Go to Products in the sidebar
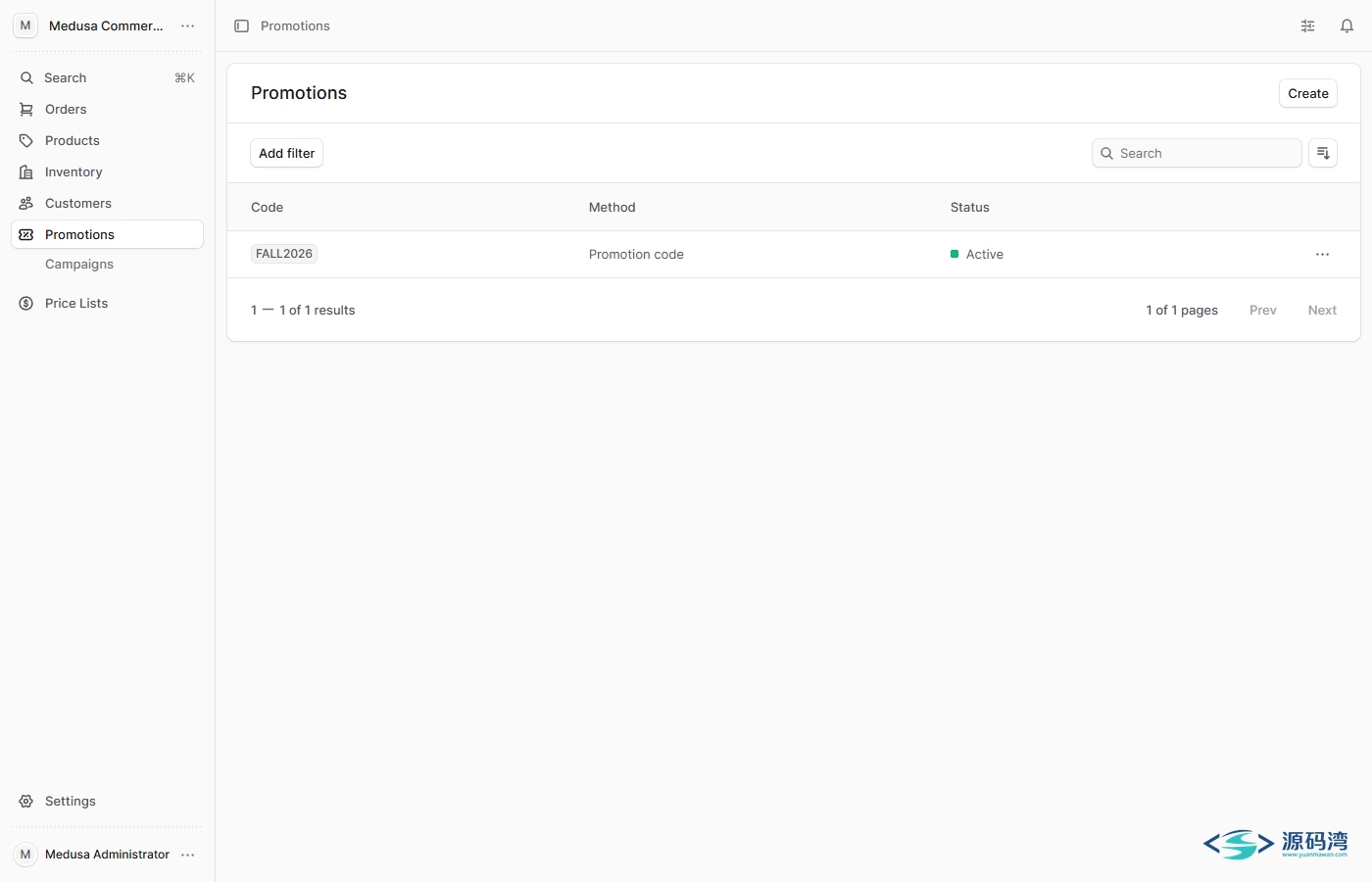Viewport: 1372px width, 882px height. tap(107, 141)
